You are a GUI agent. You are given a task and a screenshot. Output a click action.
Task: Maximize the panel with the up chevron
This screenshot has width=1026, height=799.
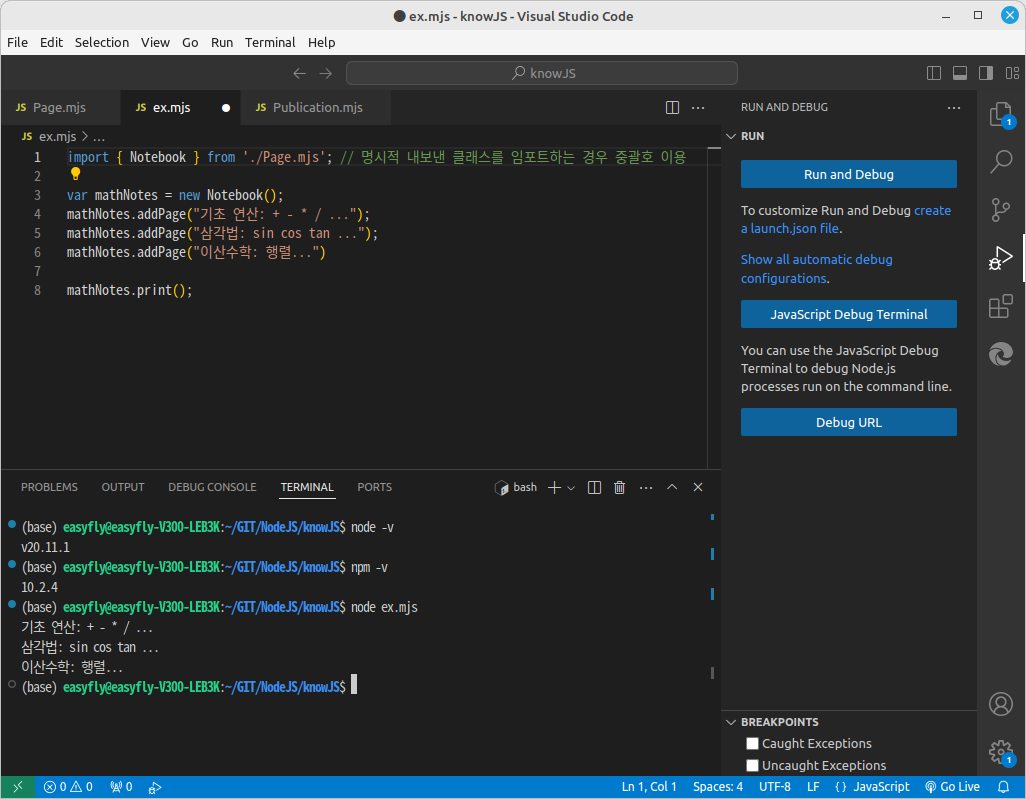click(x=672, y=488)
